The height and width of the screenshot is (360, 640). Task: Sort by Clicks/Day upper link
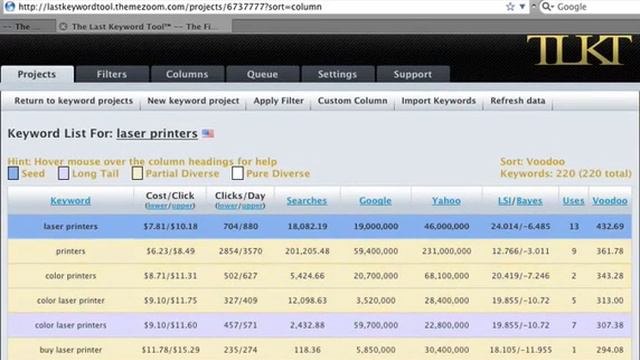(x=252, y=206)
